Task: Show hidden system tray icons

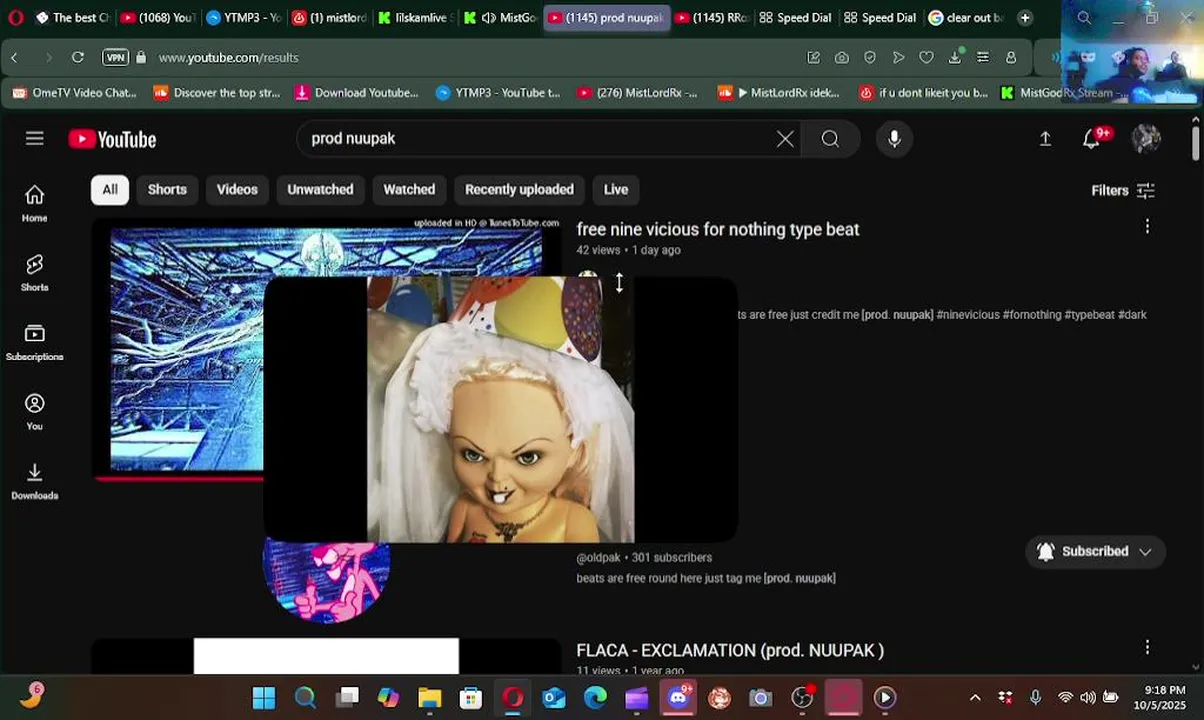Action: tap(975, 697)
